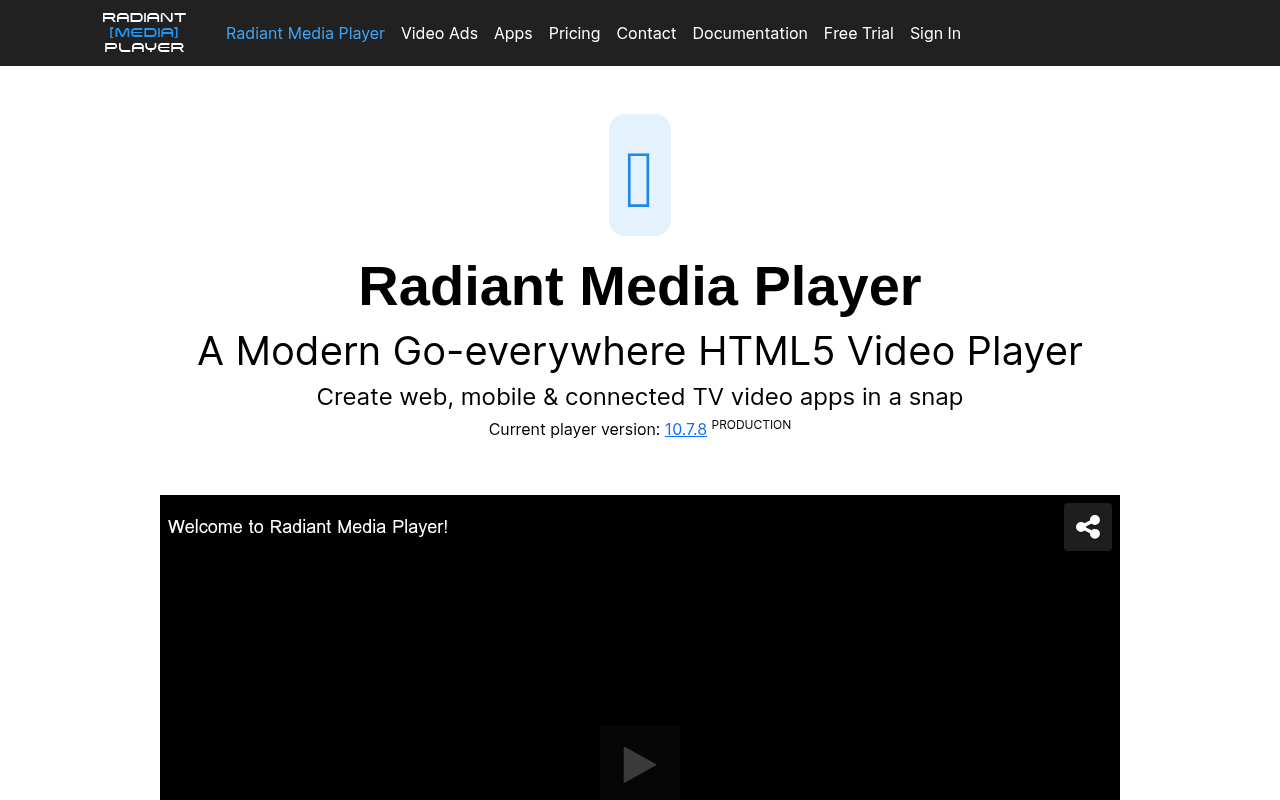Click Sign In in the navbar

(x=935, y=33)
